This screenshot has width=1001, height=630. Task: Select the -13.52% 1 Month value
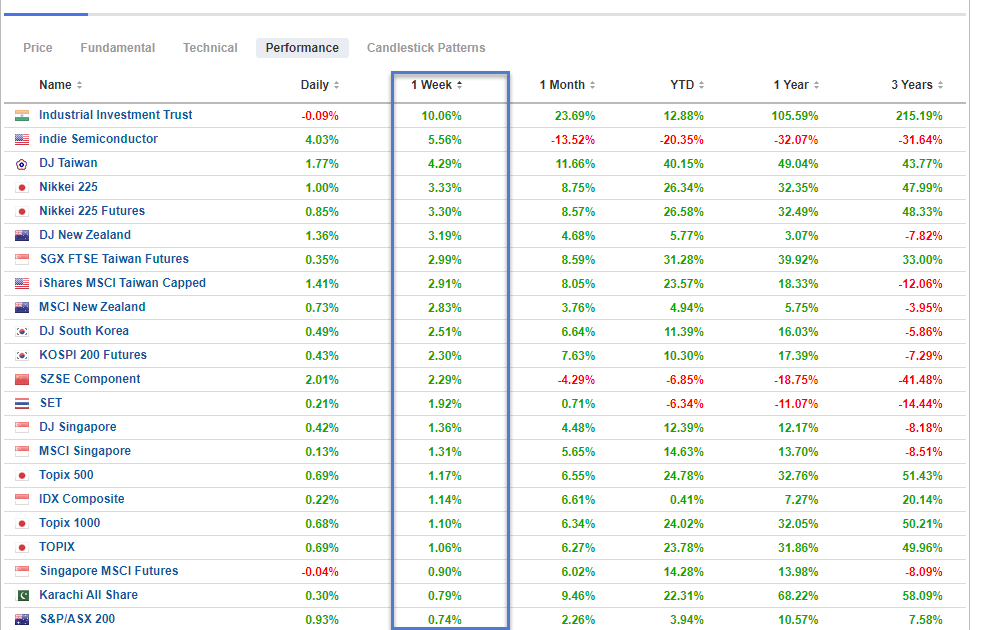tap(573, 140)
